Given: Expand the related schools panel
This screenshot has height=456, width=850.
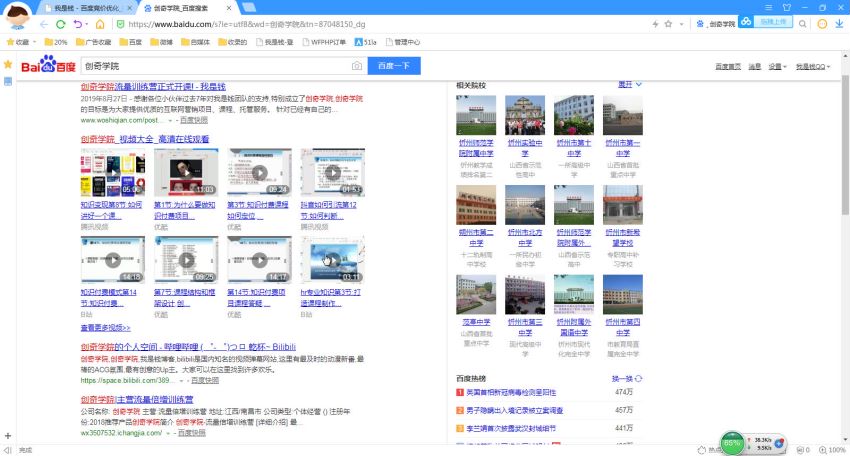Looking at the screenshot, I should [629, 85].
